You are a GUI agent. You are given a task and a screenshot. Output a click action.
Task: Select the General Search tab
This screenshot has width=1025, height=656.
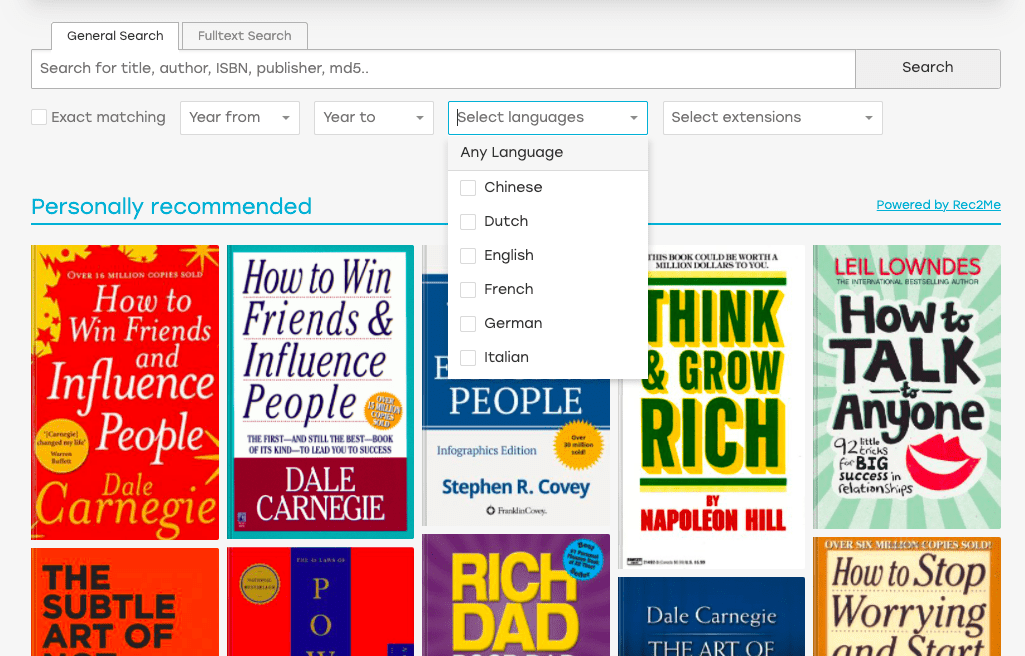click(115, 36)
